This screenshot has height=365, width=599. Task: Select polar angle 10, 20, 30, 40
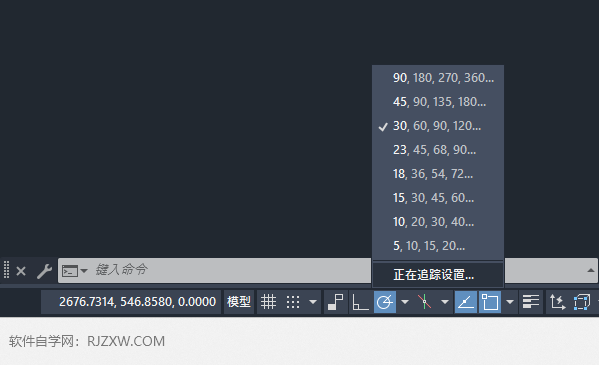point(438,222)
